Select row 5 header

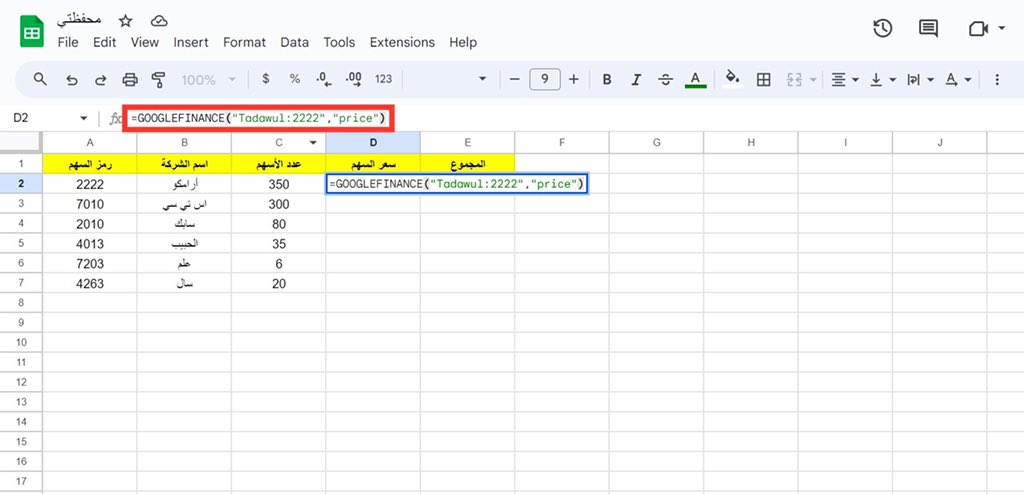point(21,244)
